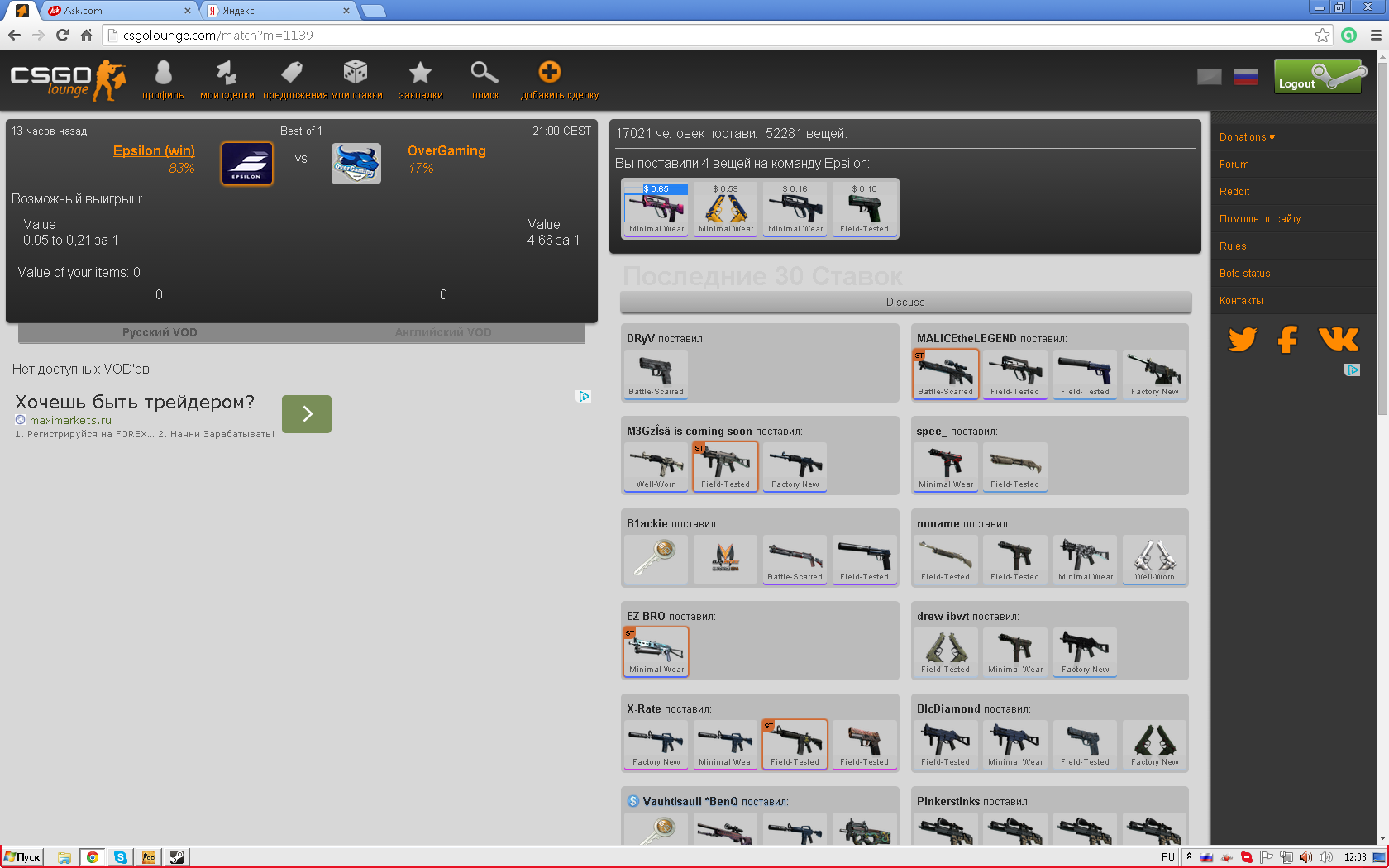Open Контакты contacts link
1389x868 pixels.
point(1241,301)
